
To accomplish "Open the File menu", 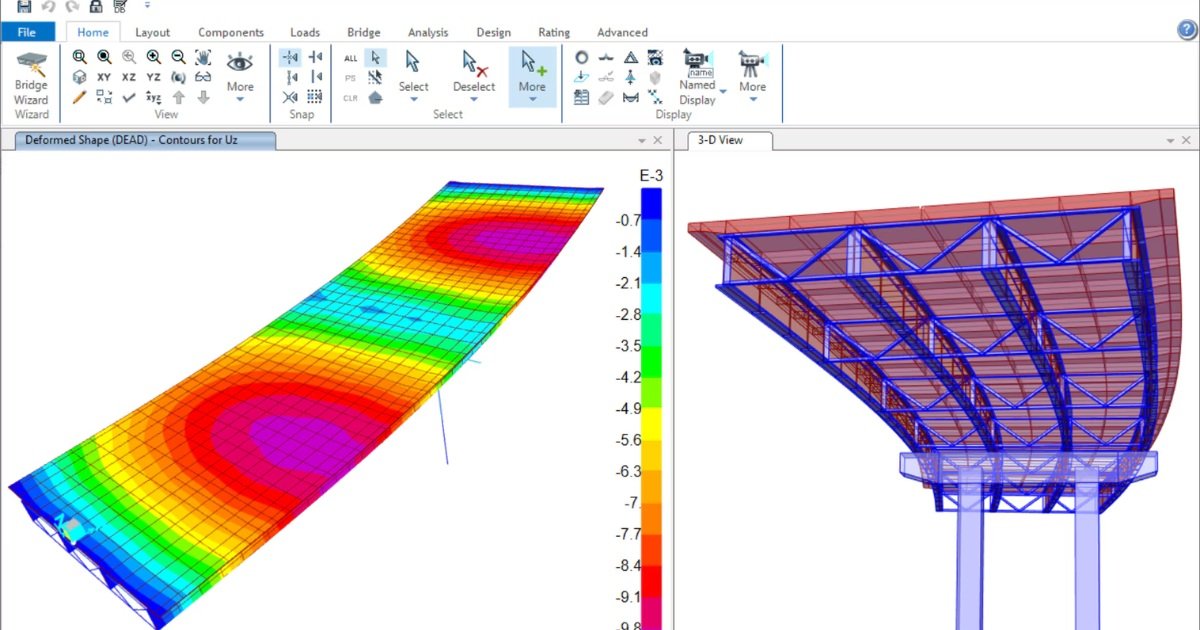I will tap(27, 32).
